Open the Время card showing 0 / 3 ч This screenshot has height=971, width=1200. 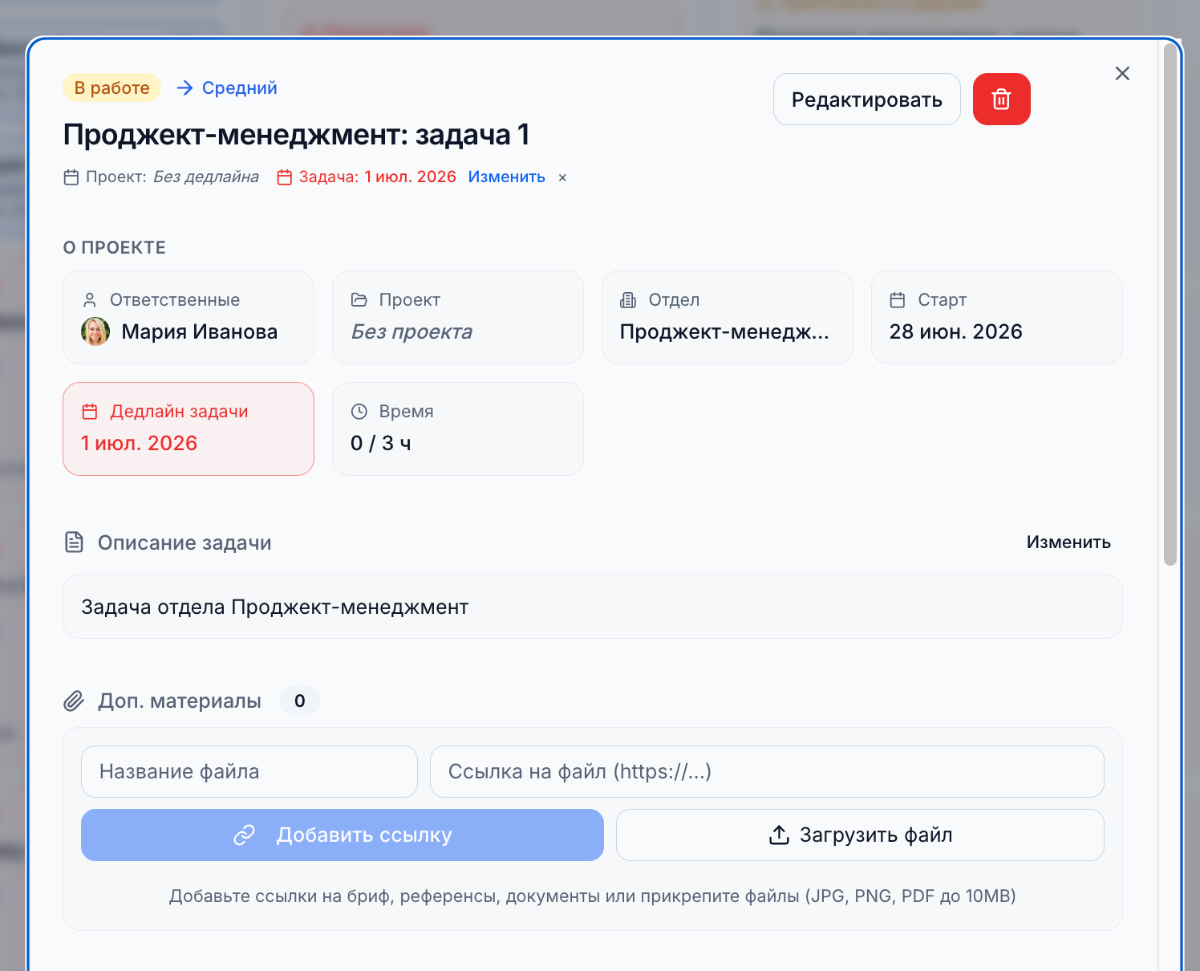coord(458,429)
